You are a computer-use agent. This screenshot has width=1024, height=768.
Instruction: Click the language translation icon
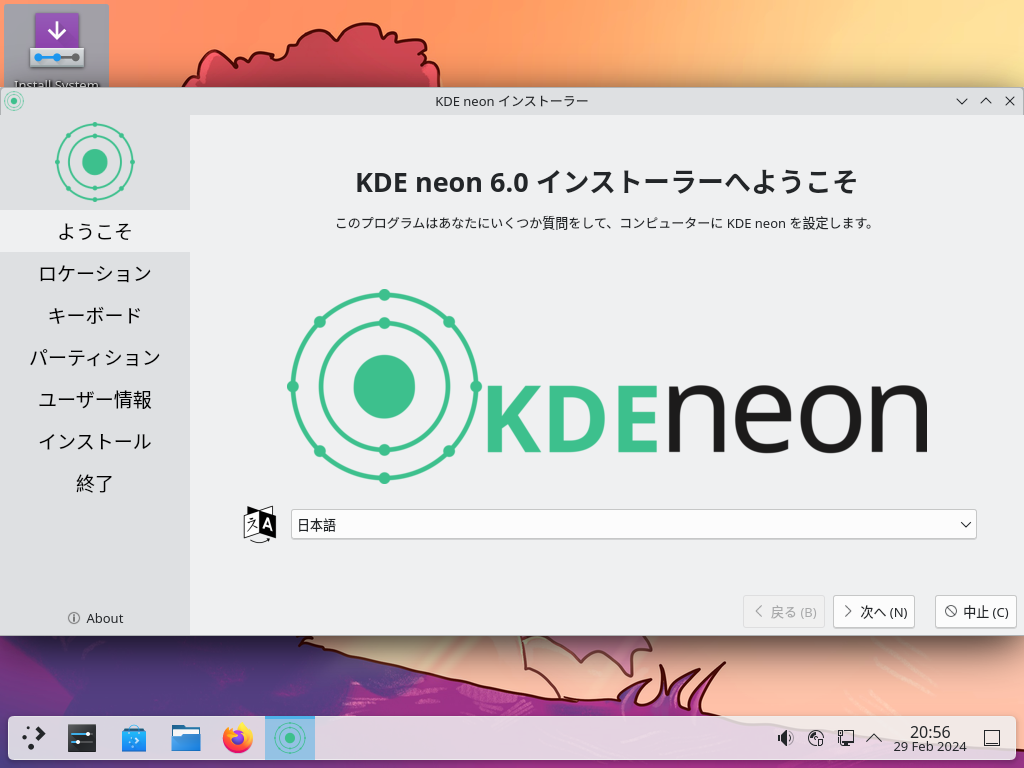[x=260, y=524]
